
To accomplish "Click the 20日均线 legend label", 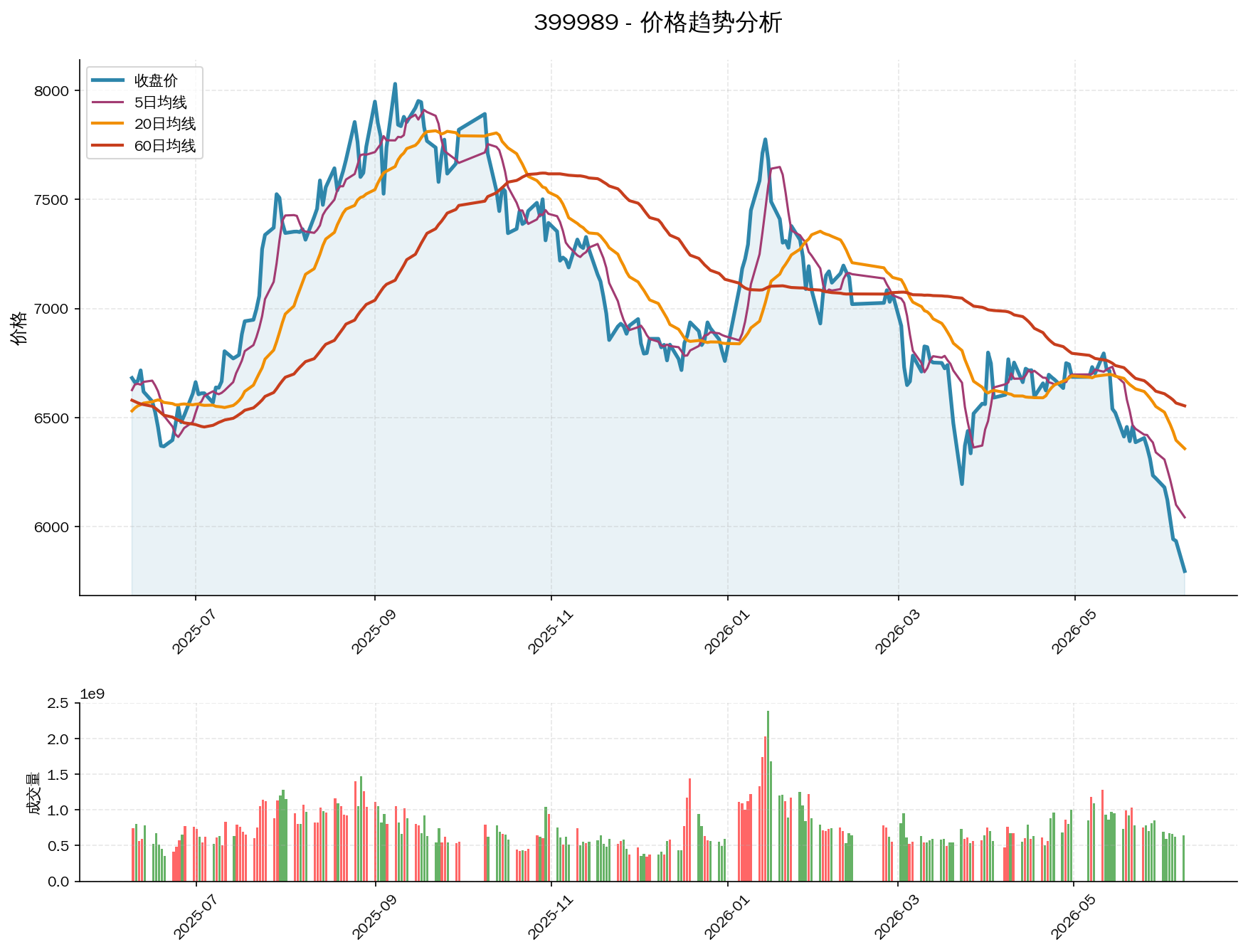I will [x=165, y=124].
